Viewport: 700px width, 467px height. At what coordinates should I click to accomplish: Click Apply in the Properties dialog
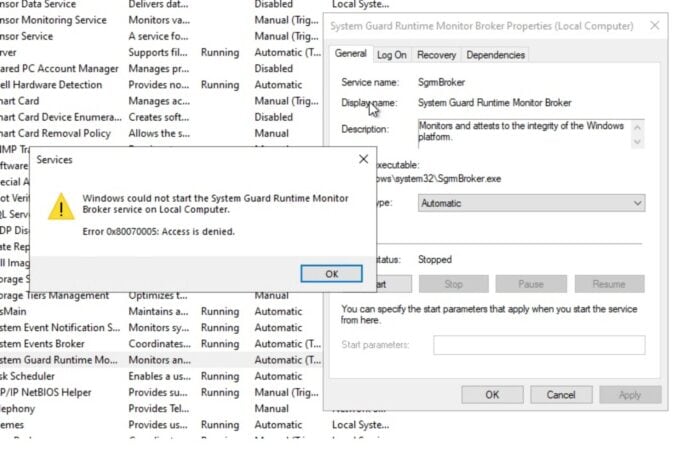[x=630, y=395]
